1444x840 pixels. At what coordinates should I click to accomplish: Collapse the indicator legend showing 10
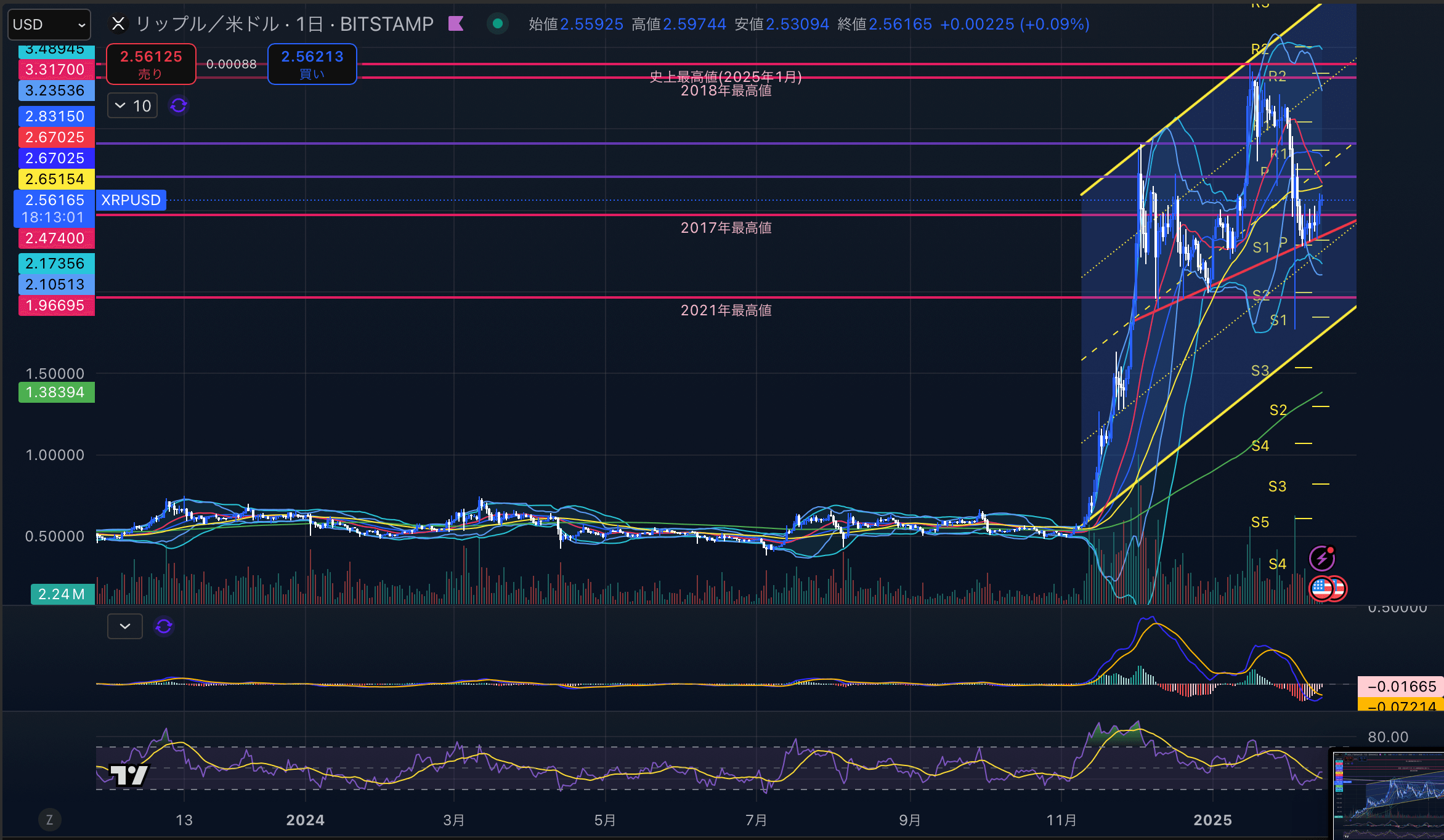[132, 106]
